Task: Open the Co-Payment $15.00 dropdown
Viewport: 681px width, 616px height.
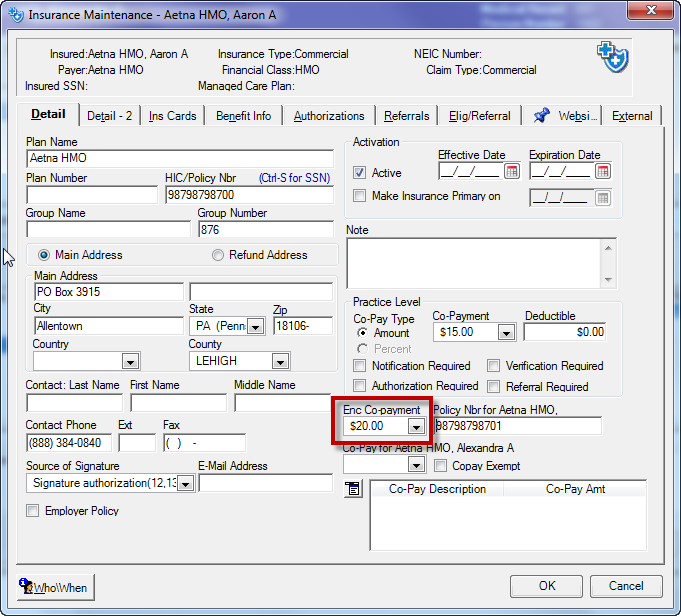Action: pyautogui.click(x=506, y=333)
